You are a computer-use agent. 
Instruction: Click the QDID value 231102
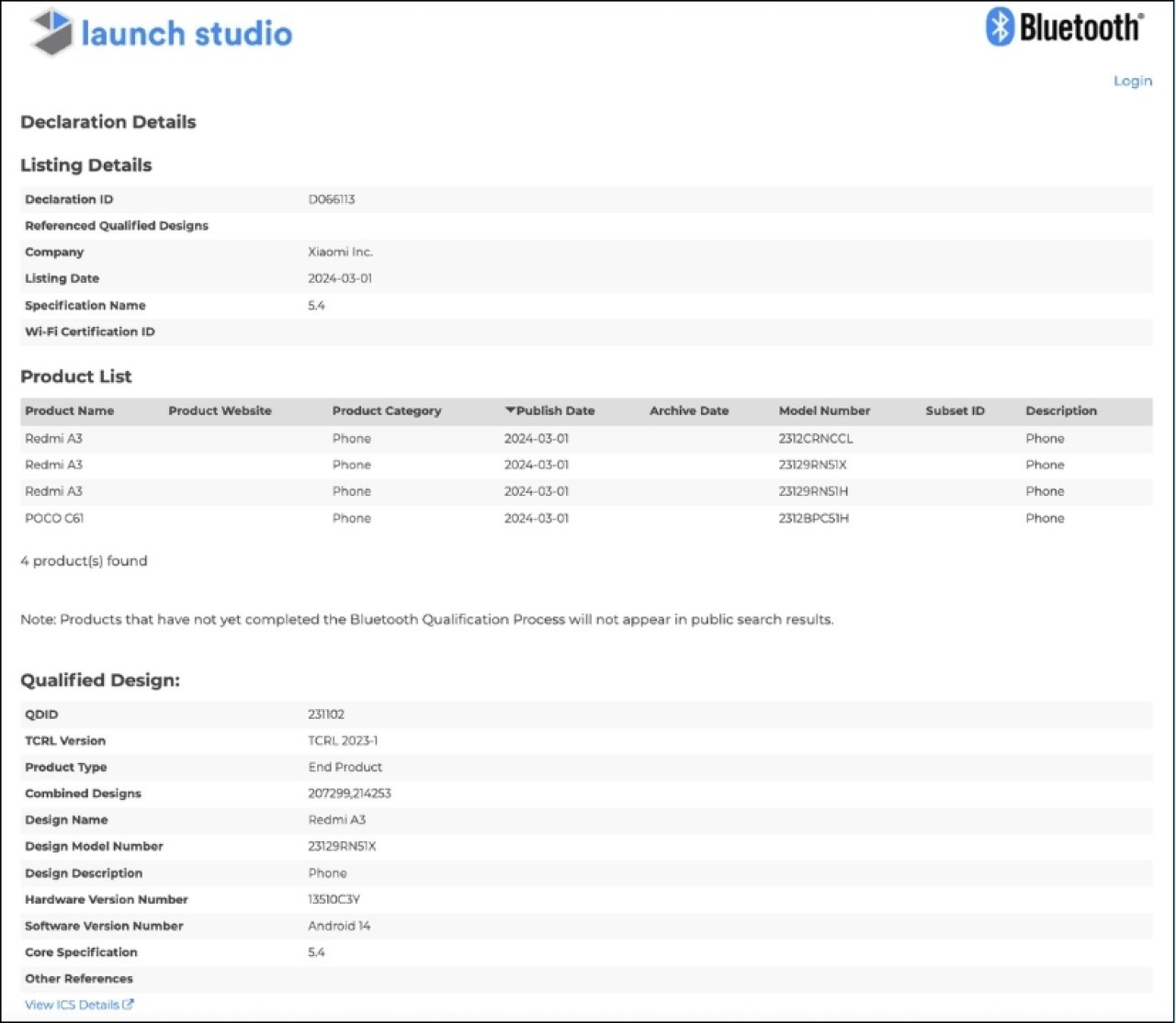[x=326, y=714]
